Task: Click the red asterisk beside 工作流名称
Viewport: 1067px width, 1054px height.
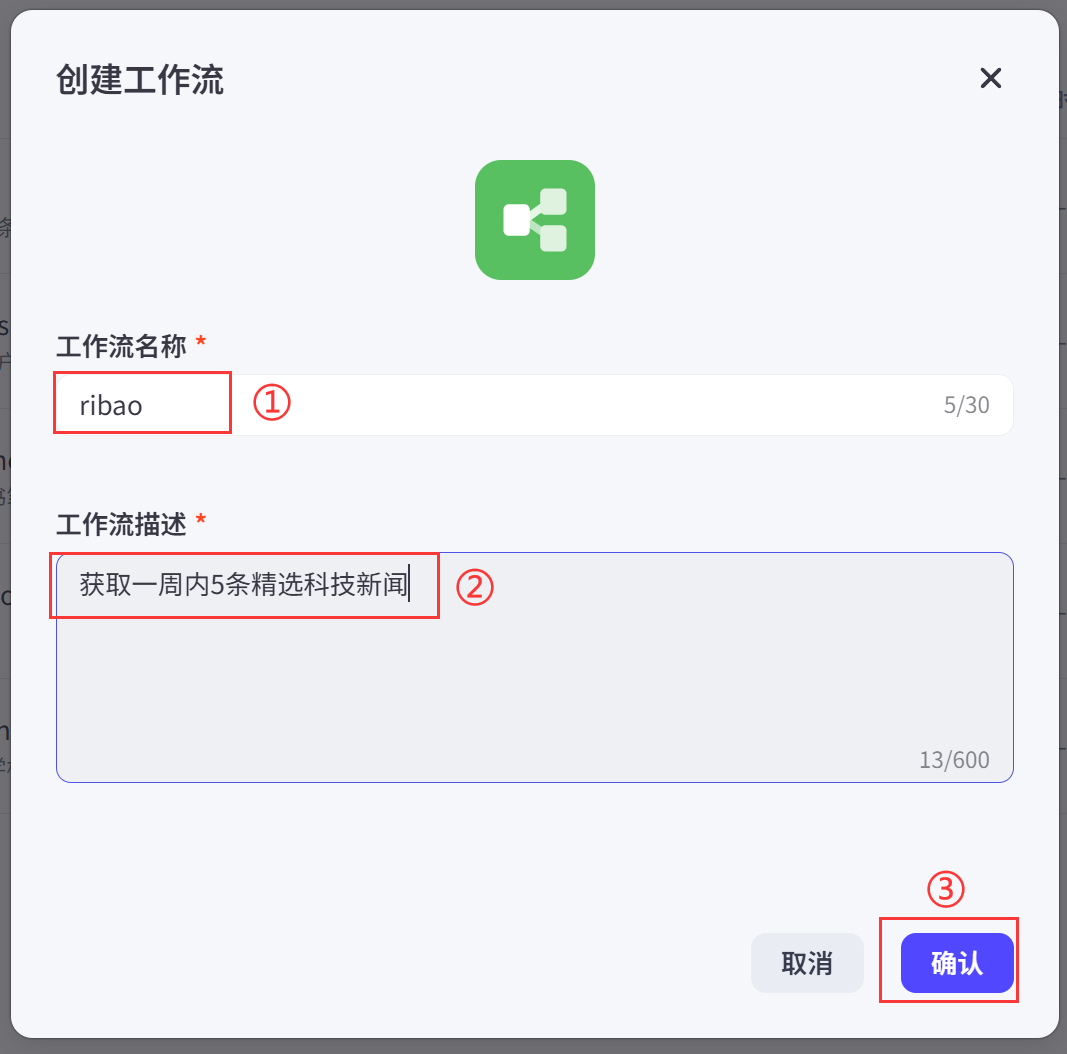Action: tap(201, 341)
